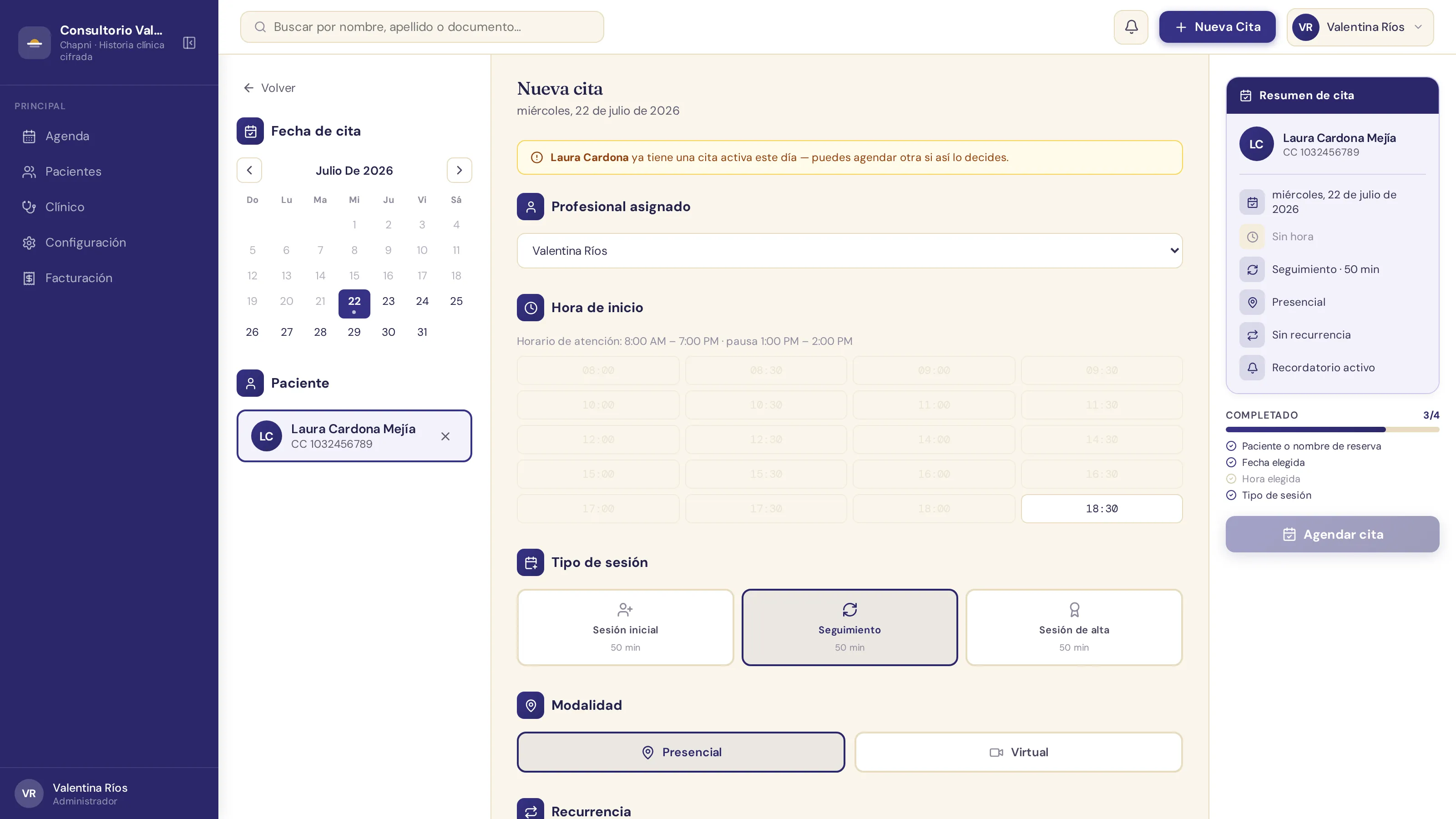Click the search magnifier icon

pyautogui.click(x=260, y=27)
